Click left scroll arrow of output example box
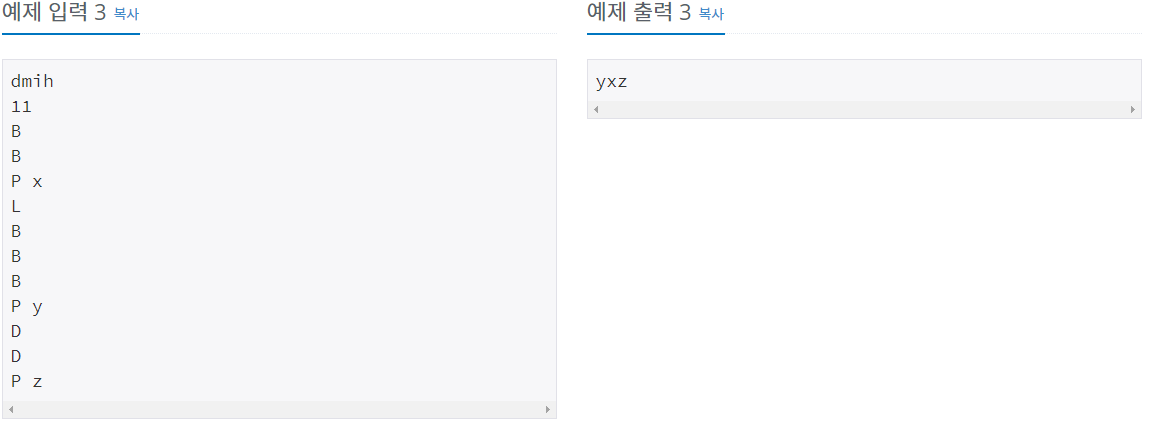This screenshot has height=423, width=1149. (596, 109)
